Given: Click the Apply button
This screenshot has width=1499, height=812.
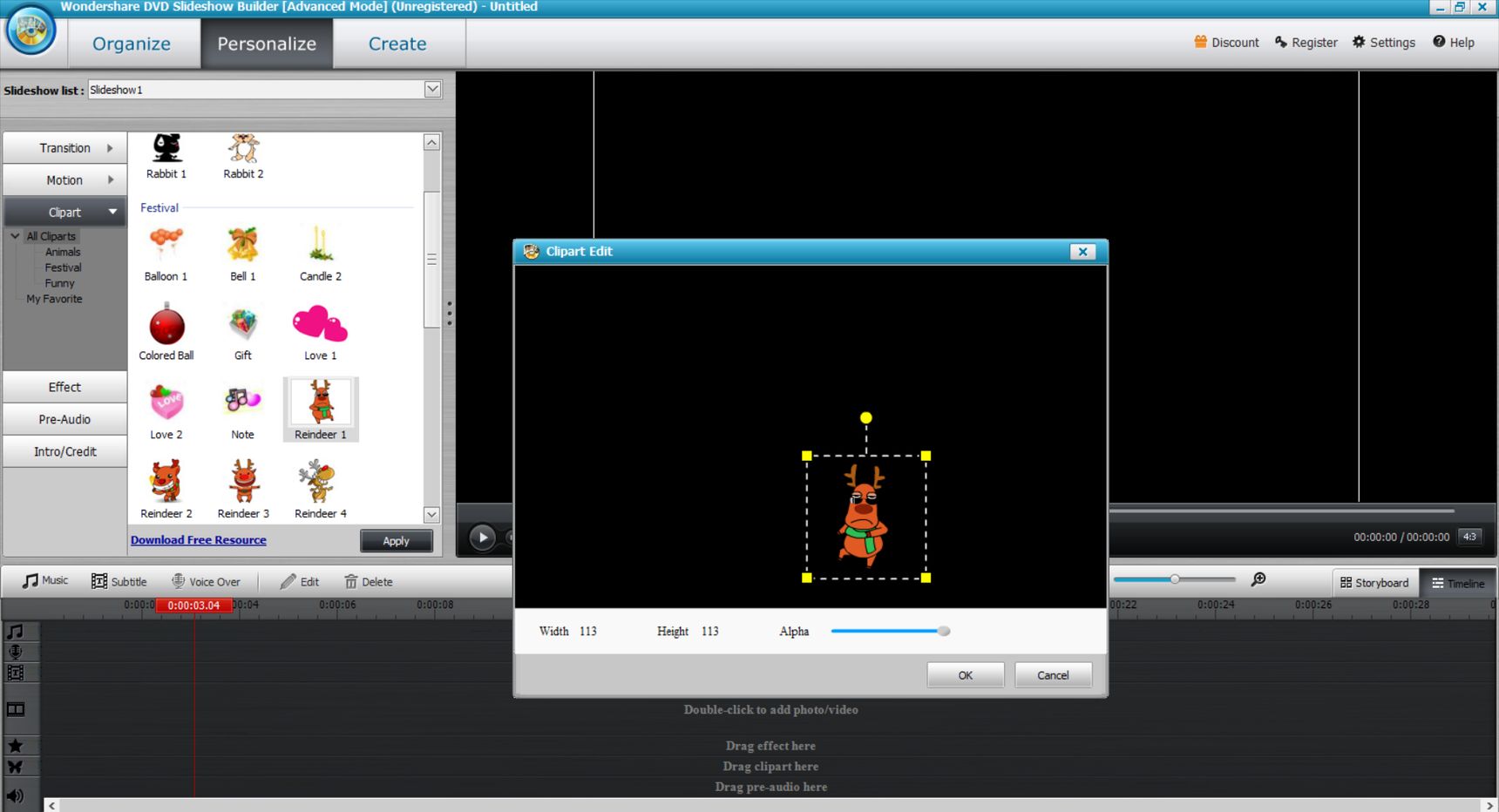Looking at the screenshot, I should coord(397,541).
